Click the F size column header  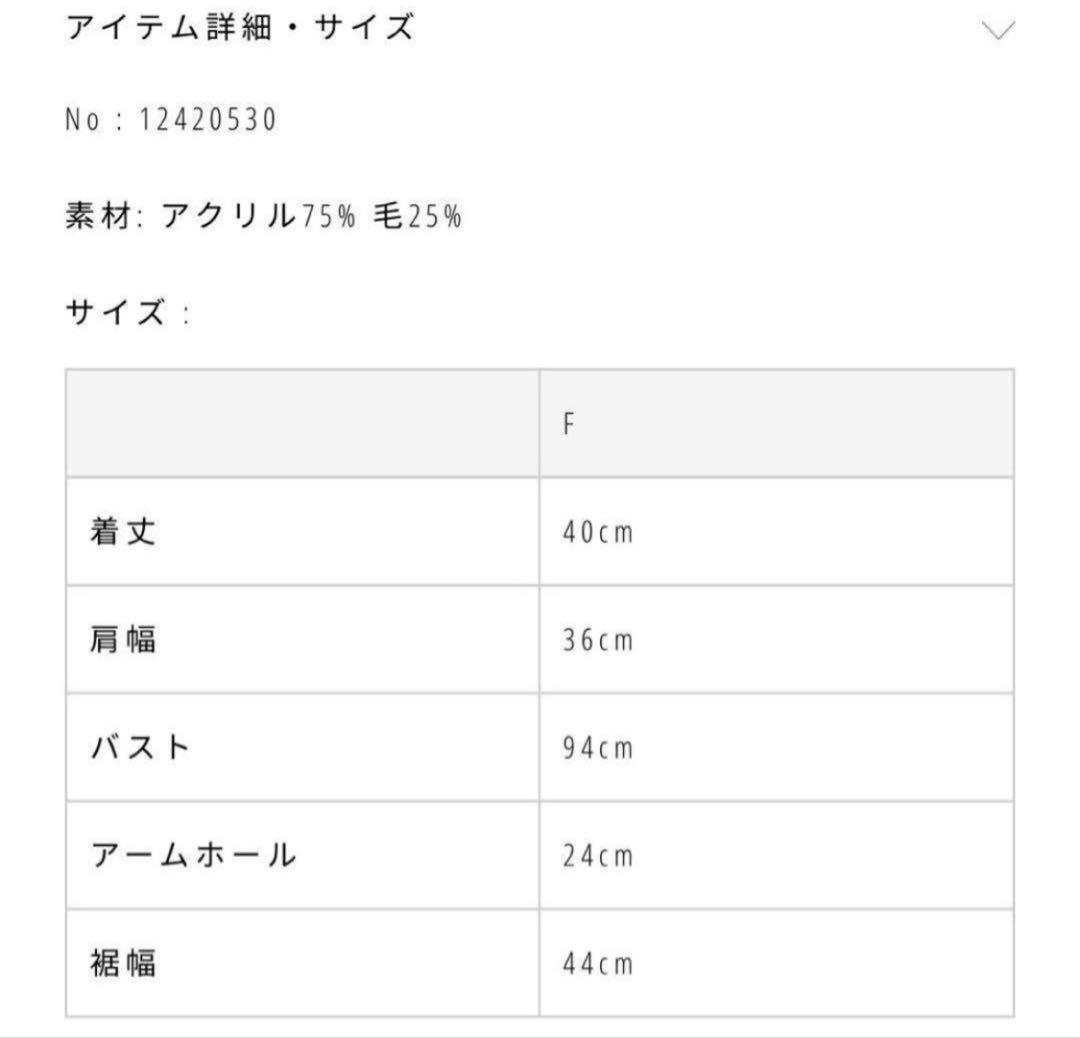coord(568,424)
